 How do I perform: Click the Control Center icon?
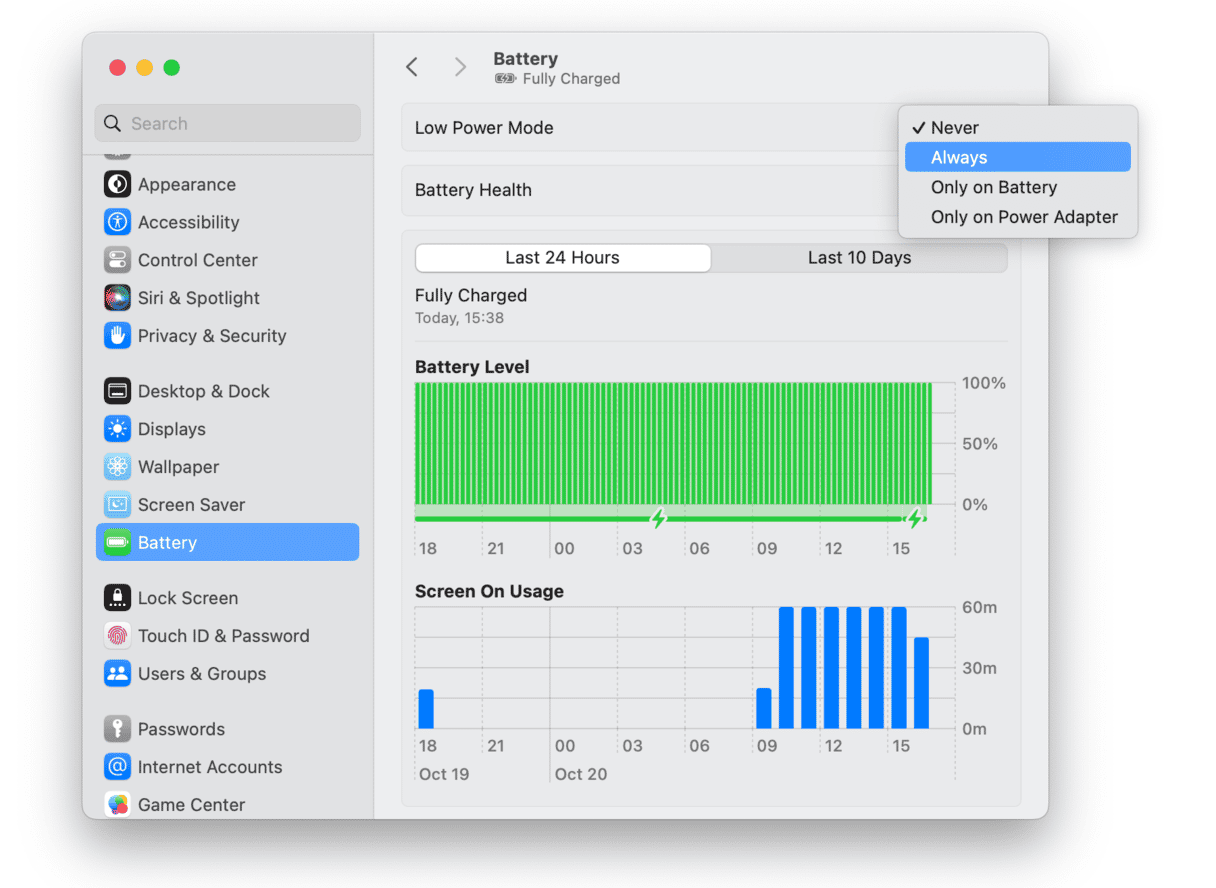click(117, 260)
